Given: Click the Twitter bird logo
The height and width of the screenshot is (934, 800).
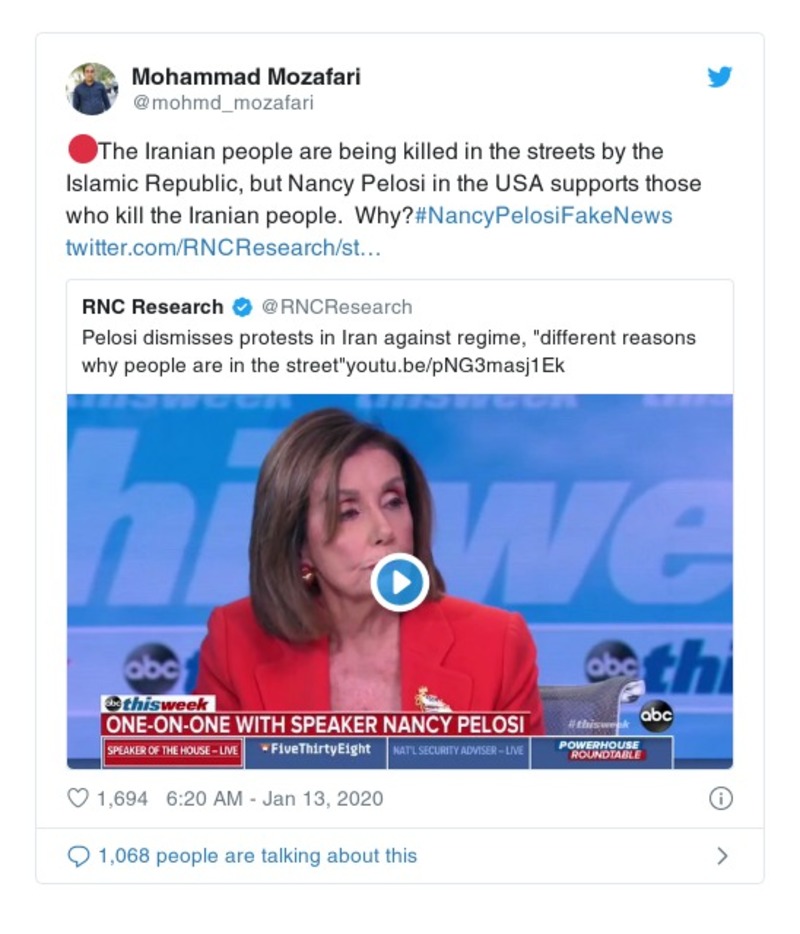Looking at the screenshot, I should [720, 77].
